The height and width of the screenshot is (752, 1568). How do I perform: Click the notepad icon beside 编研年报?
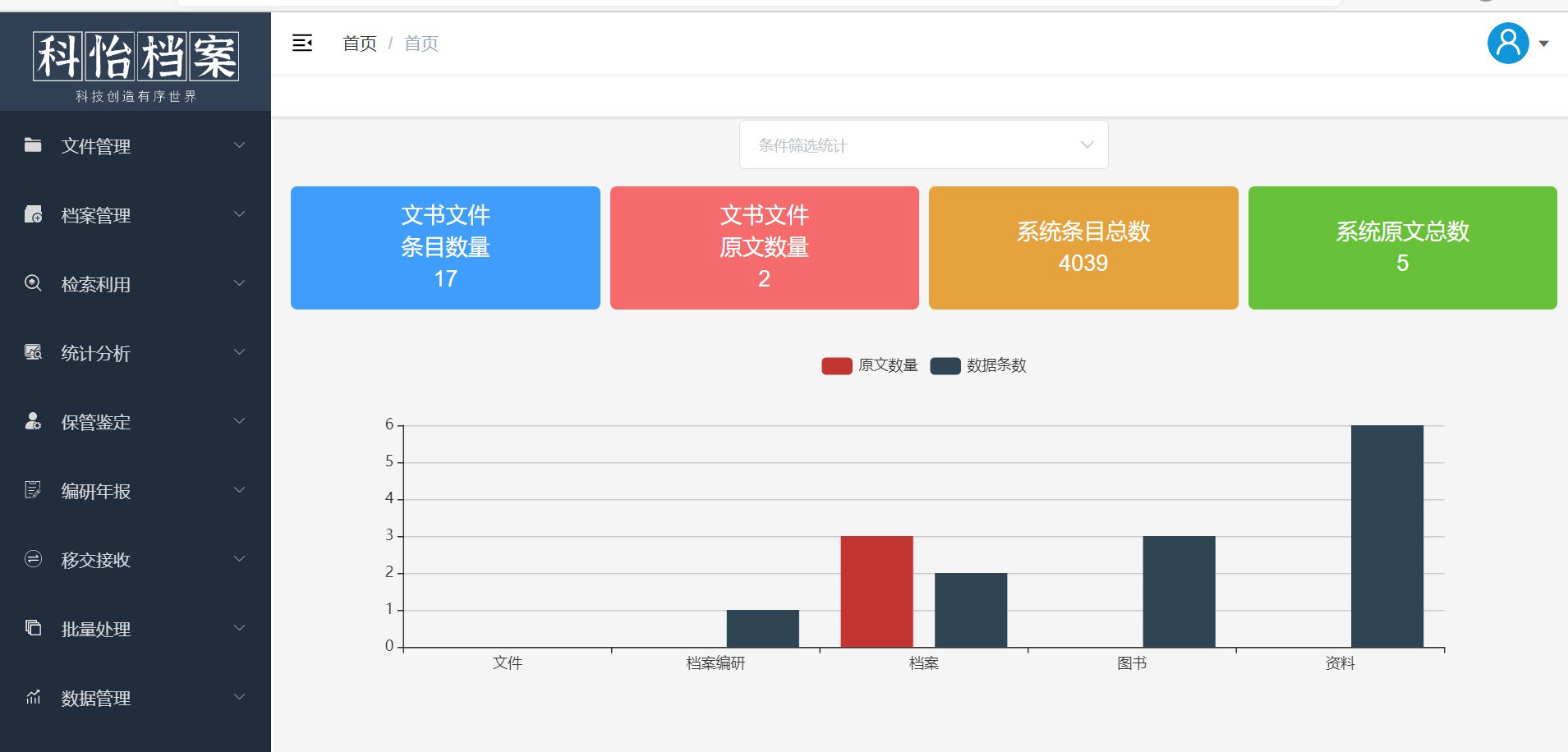[33, 490]
